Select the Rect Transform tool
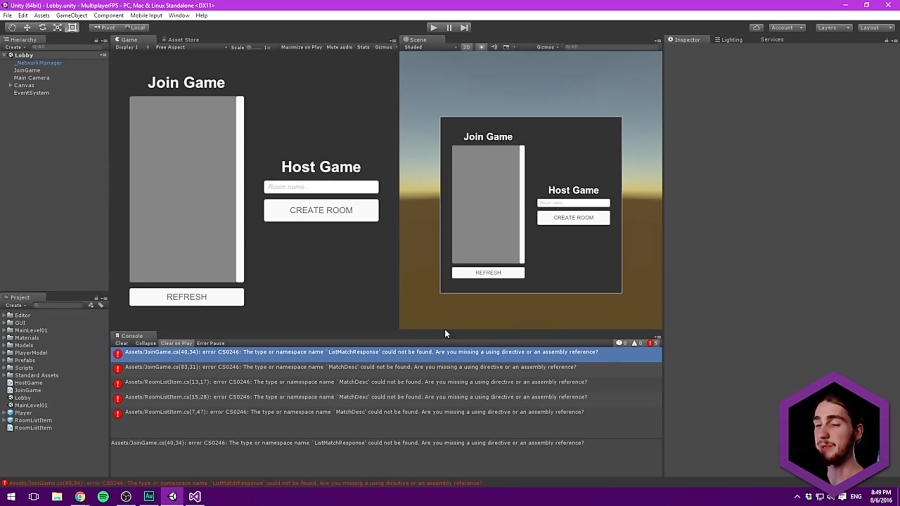900x506 pixels. tap(72, 28)
